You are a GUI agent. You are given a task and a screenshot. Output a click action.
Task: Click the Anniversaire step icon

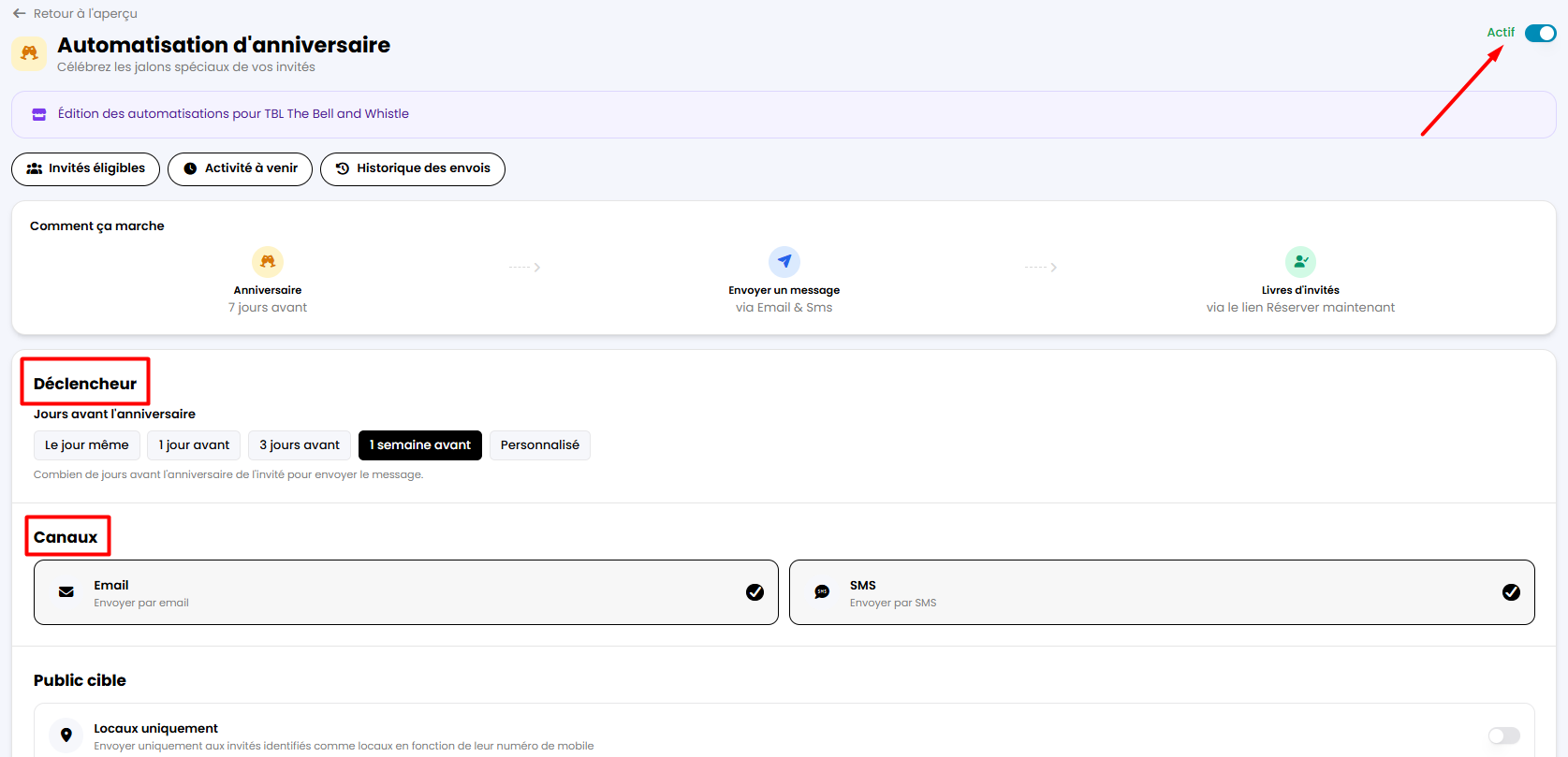pyautogui.click(x=268, y=262)
